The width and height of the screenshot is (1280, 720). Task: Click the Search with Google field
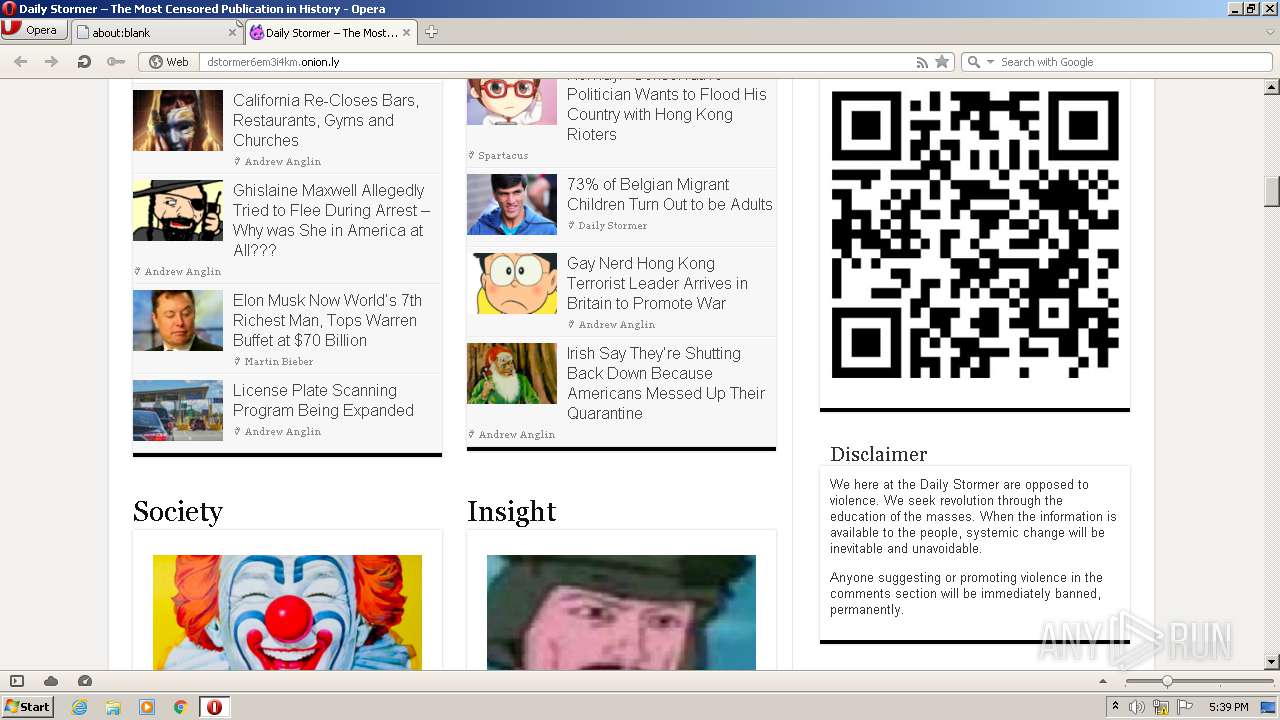pos(1133,62)
